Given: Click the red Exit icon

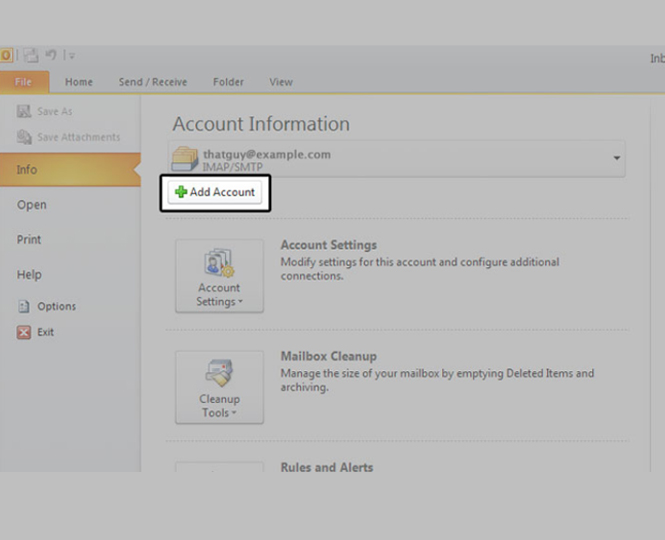Looking at the screenshot, I should [x=24, y=332].
